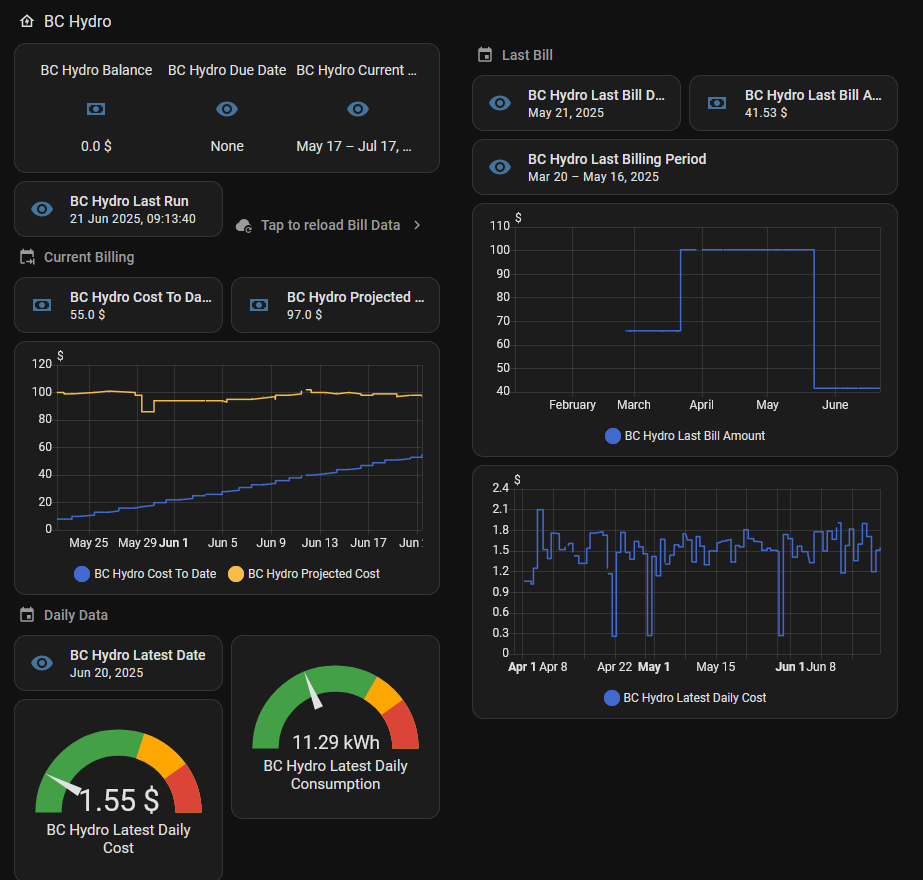The height and width of the screenshot is (880, 923).
Task: Click the latest date value Jun 20, 2025
Action: point(107,673)
